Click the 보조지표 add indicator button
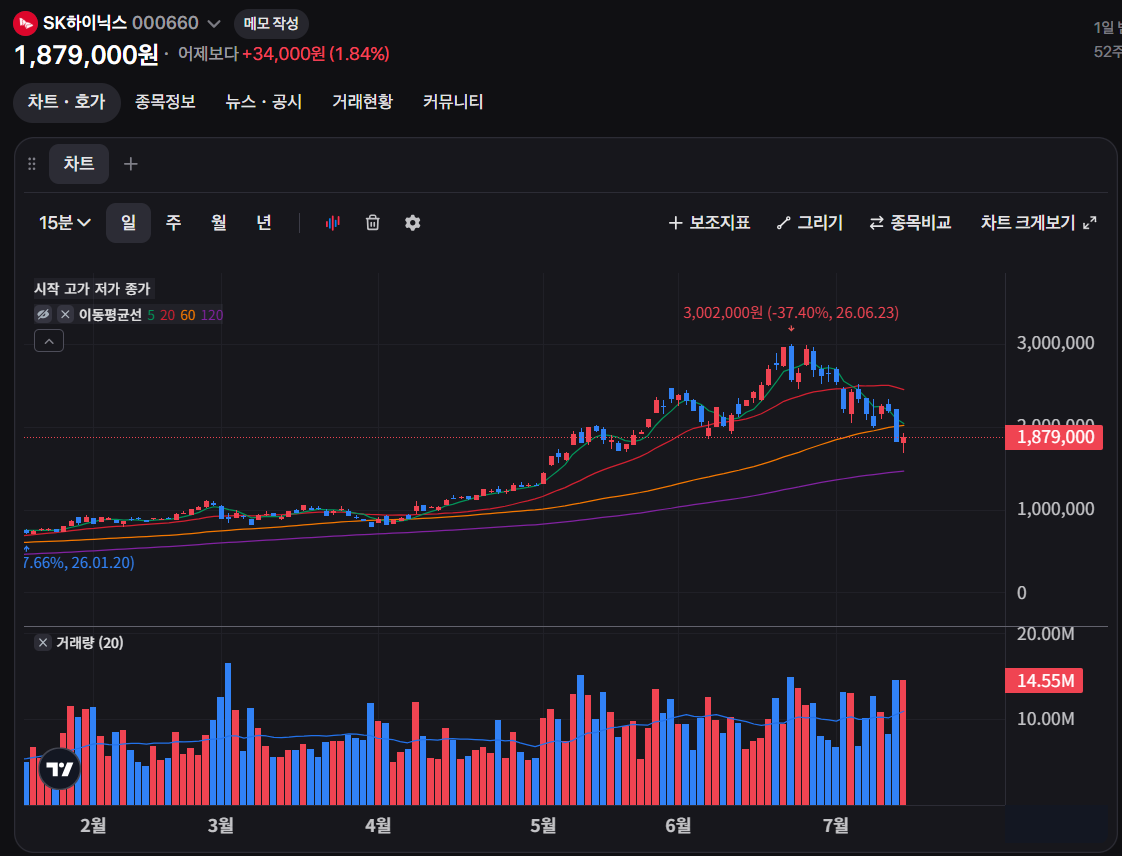Screen dimensions: 1122x856 point(709,223)
